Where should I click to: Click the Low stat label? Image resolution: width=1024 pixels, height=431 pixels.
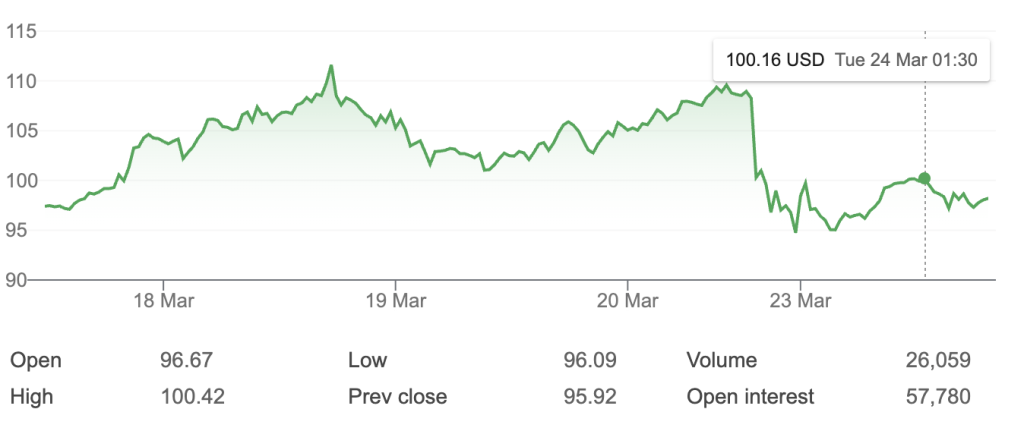367,361
